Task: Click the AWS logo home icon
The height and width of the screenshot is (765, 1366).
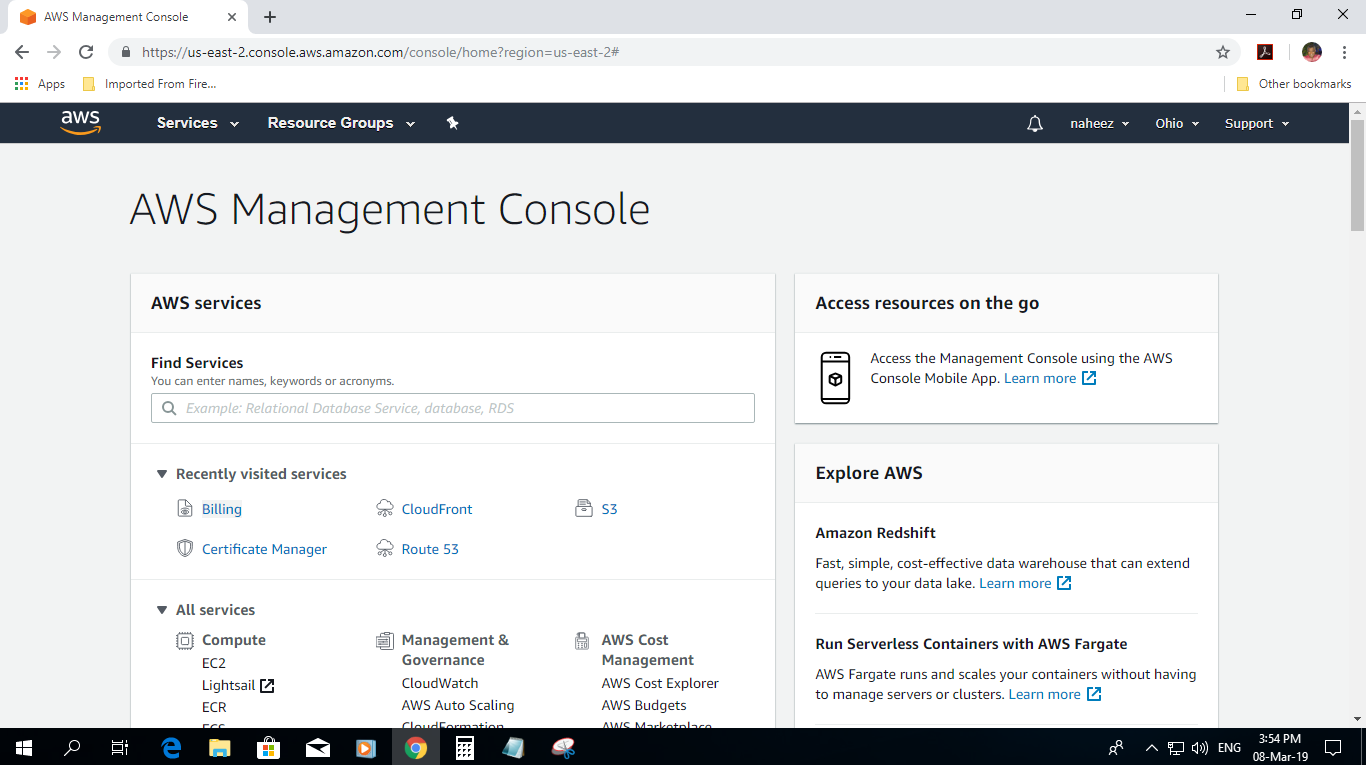Action: click(x=80, y=122)
